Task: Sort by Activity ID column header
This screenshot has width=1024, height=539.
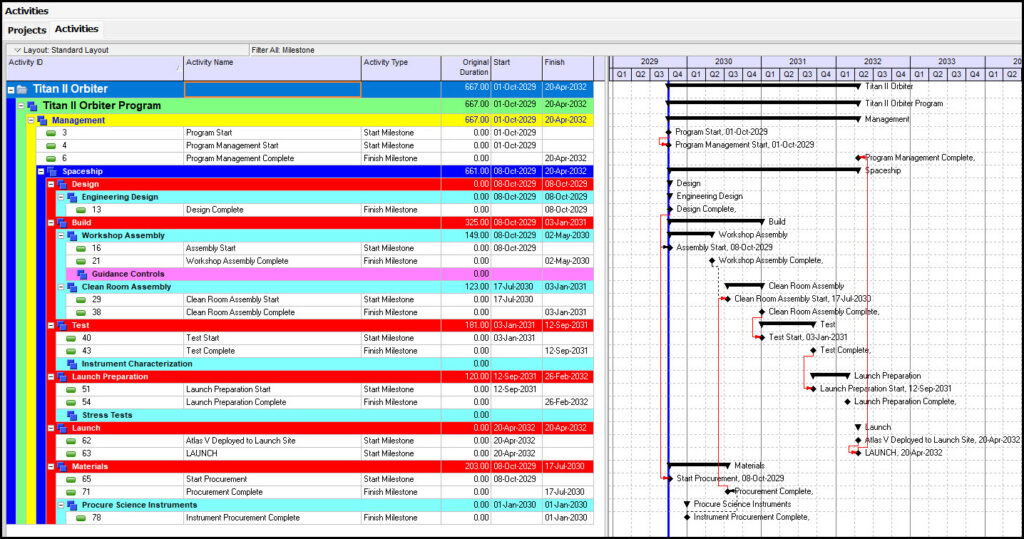Action: tap(95, 68)
